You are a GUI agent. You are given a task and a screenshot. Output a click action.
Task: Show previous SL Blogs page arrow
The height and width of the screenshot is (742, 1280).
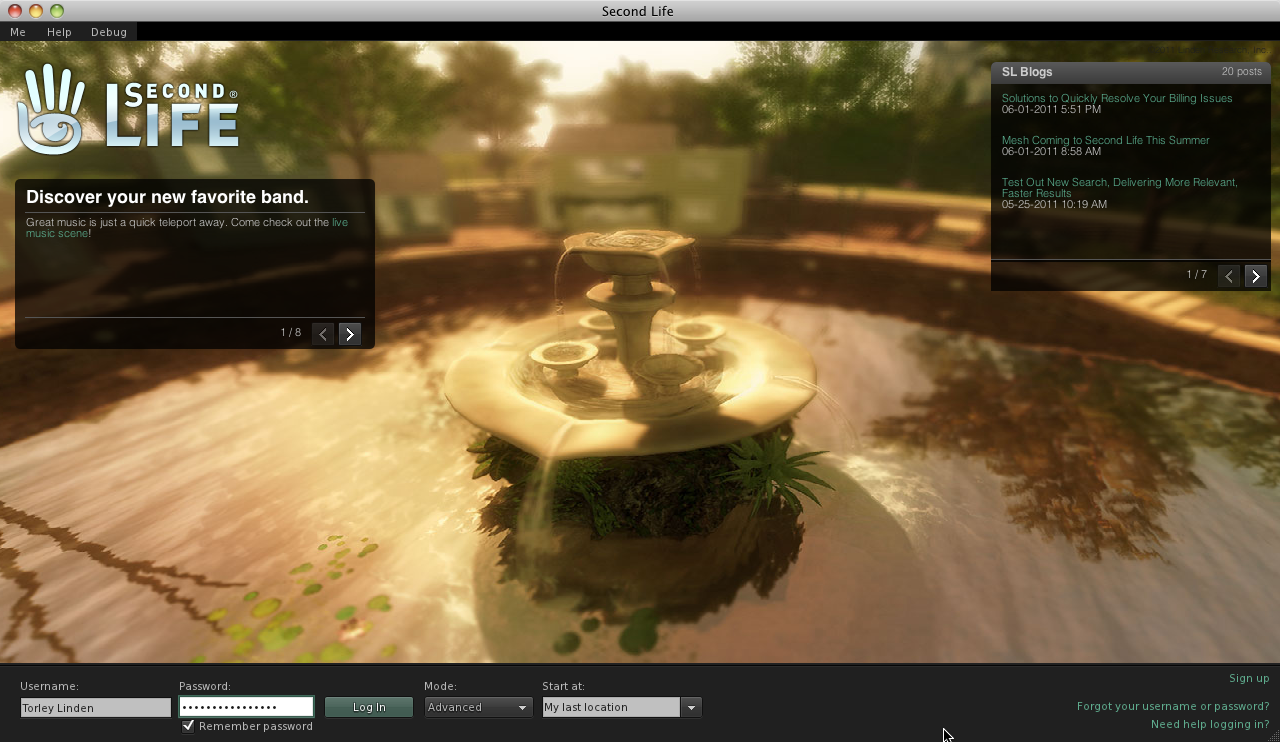click(1229, 276)
